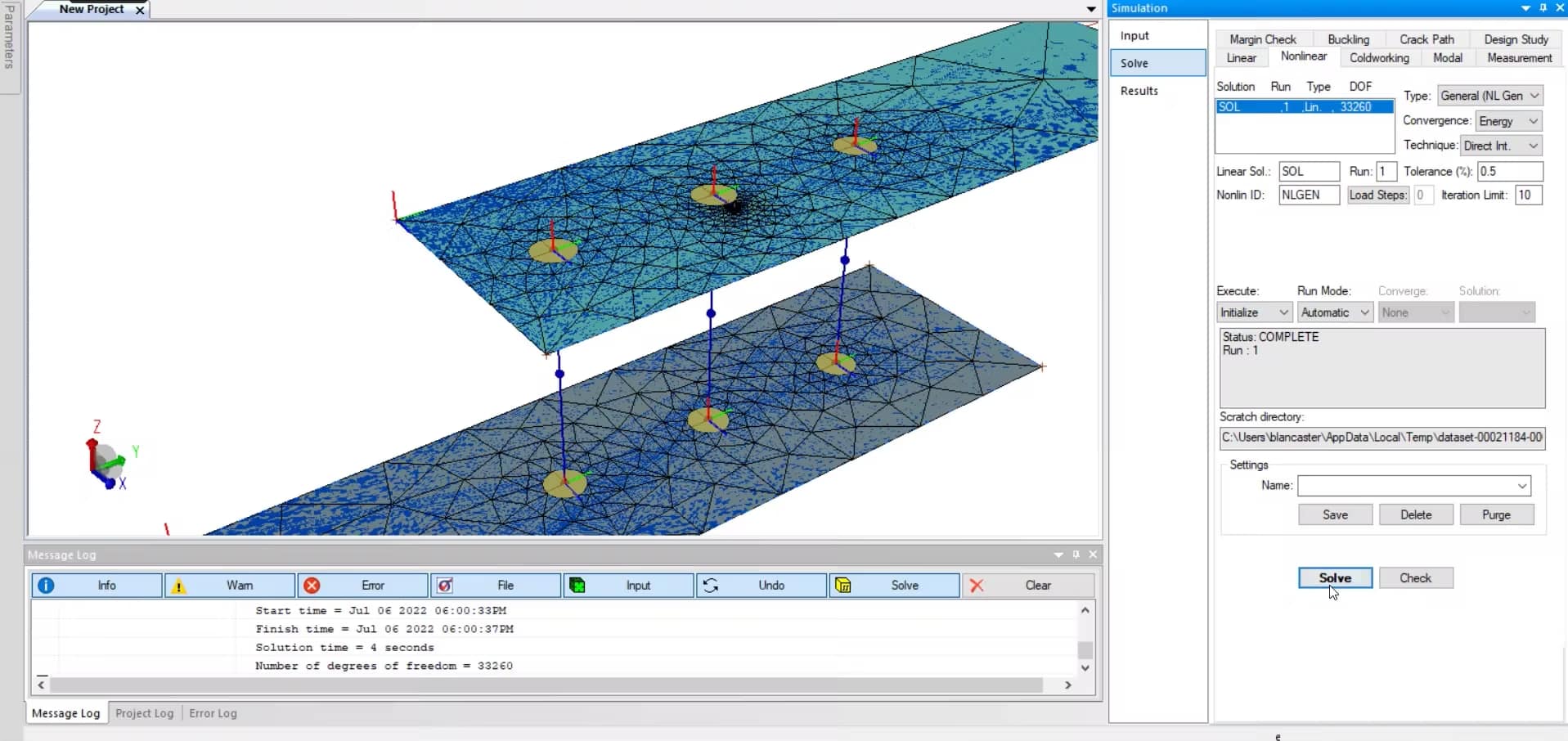Click the Solve messages icon
1568x741 pixels.
844,586
